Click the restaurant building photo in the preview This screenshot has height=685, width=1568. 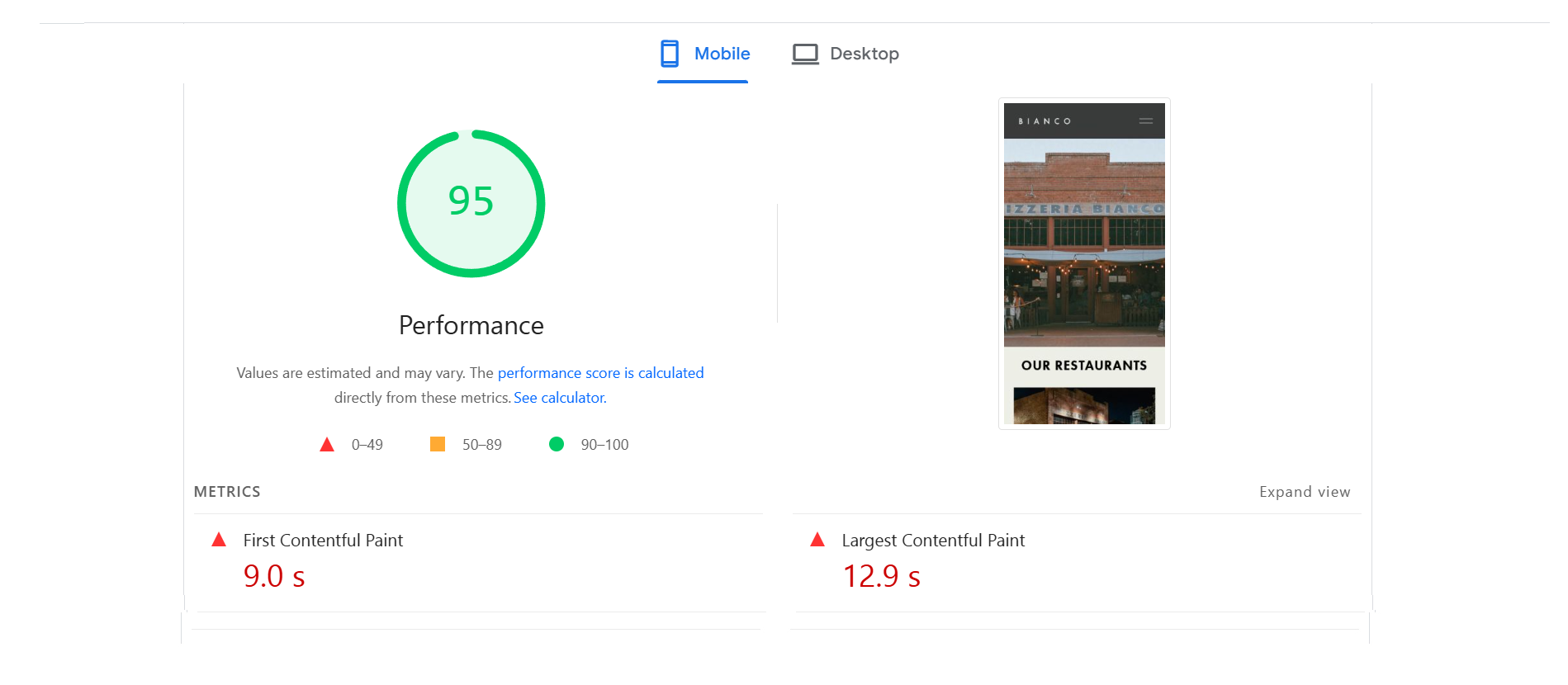[1084, 243]
